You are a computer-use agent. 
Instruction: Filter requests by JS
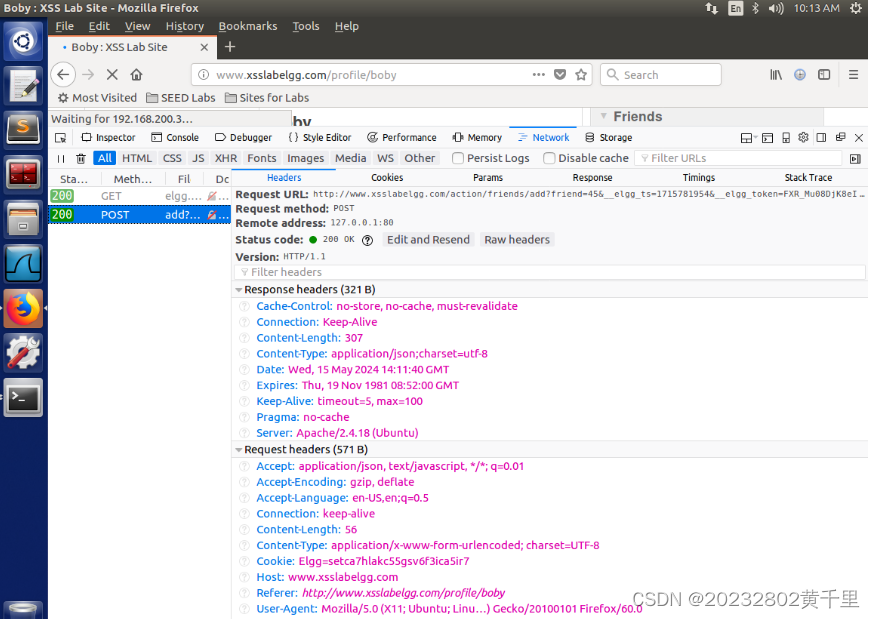tap(198, 158)
